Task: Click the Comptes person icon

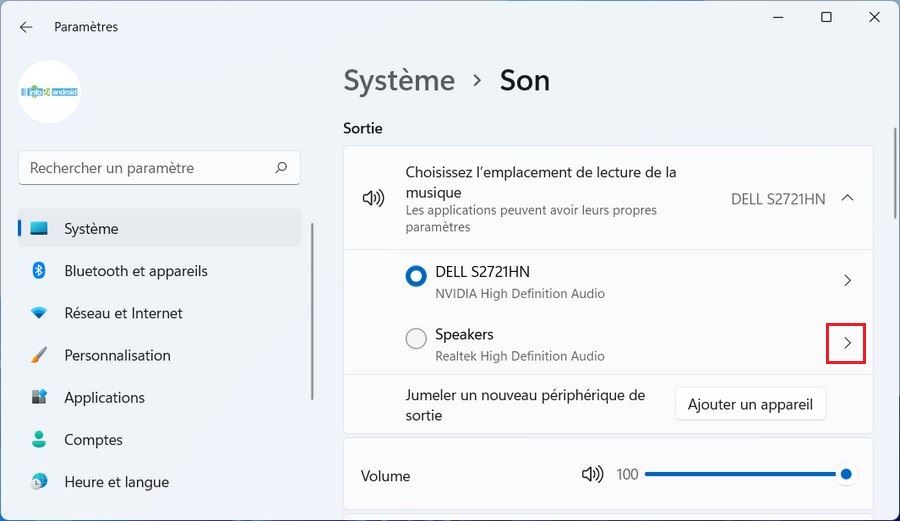Action: pyautogui.click(x=39, y=440)
